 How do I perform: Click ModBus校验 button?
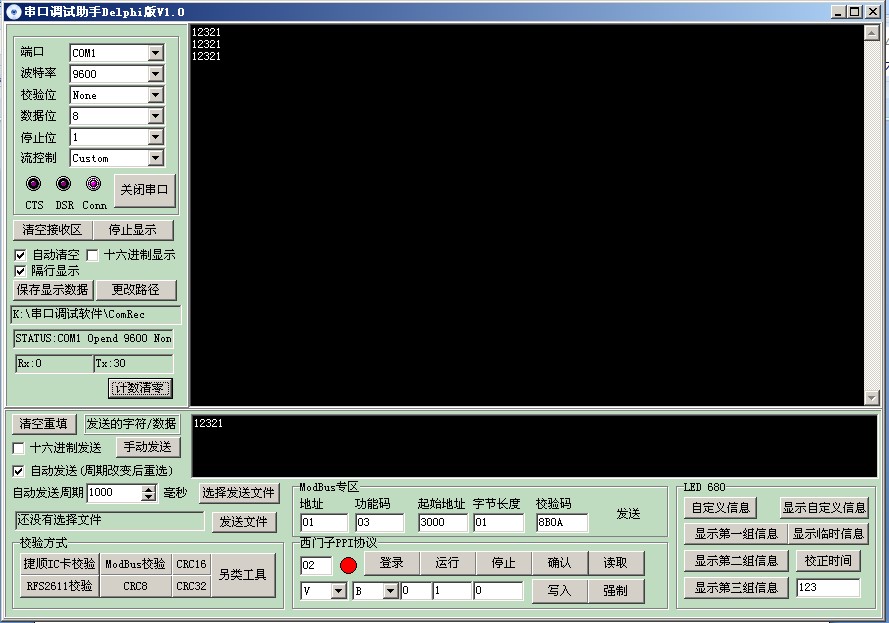point(136,564)
